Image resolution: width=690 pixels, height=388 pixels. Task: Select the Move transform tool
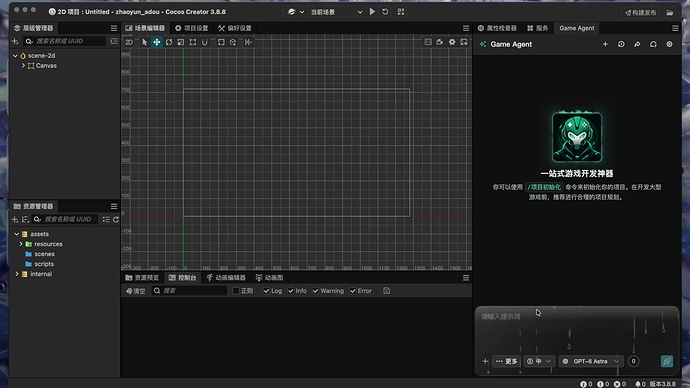[x=157, y=42]
